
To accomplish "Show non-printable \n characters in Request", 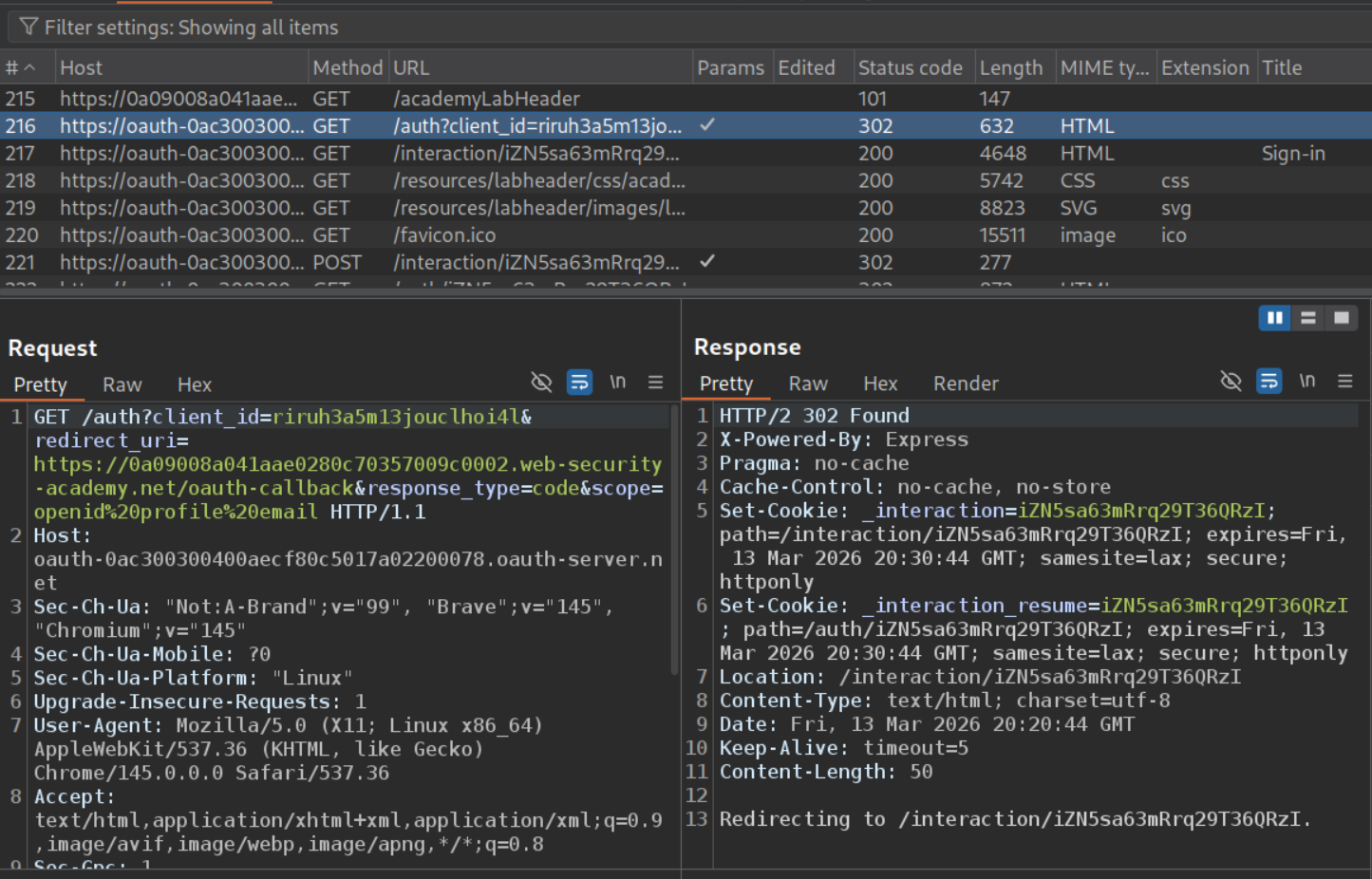I will [x=617, y=382].
